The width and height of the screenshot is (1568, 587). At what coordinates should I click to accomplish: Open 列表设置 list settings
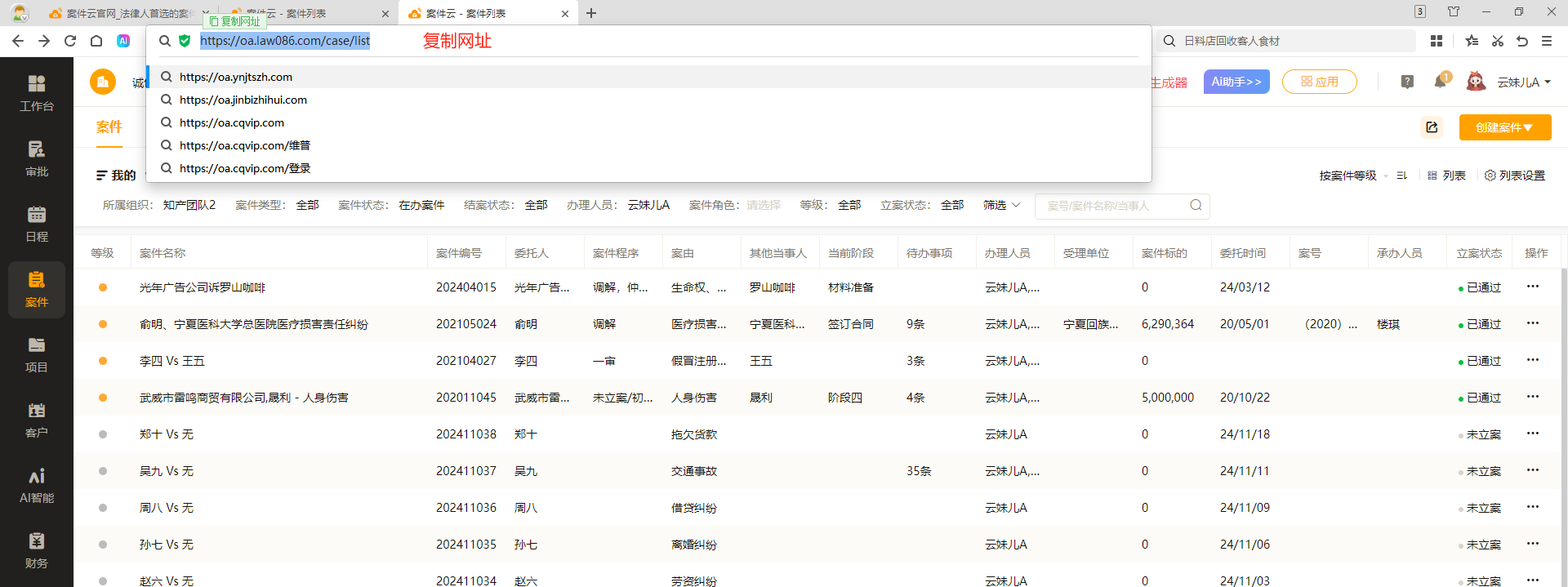point(1515,176)
